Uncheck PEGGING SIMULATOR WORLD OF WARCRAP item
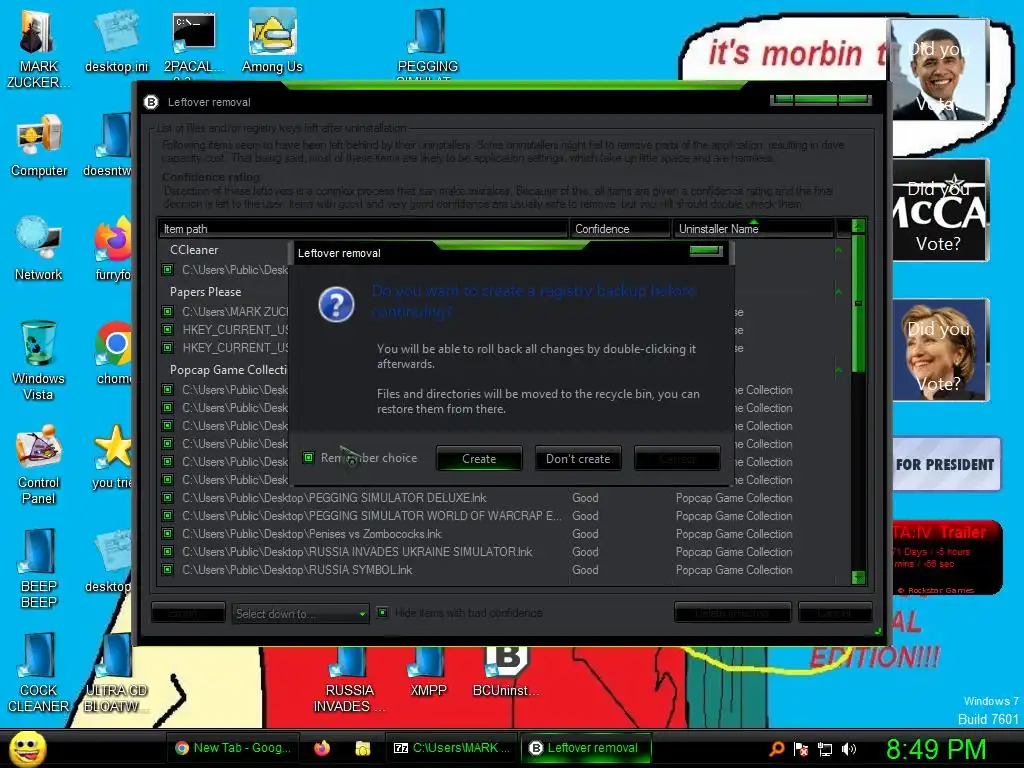Screen dimensions: 1024x768 click(x=168, y=516)
